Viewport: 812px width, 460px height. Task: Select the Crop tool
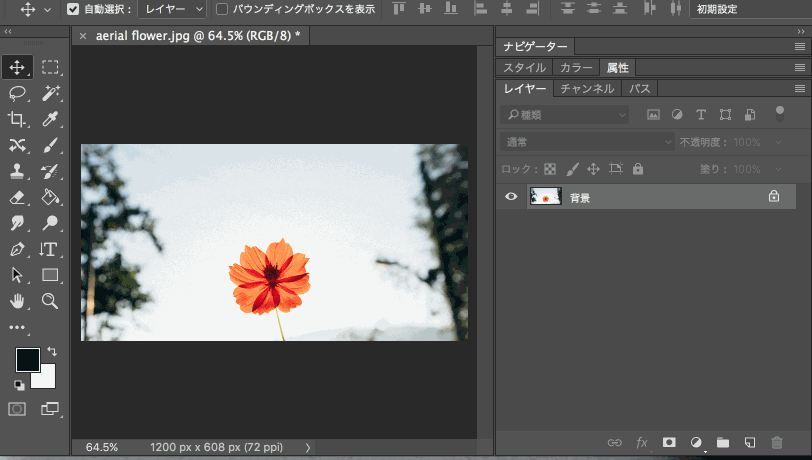pos(17,119)
